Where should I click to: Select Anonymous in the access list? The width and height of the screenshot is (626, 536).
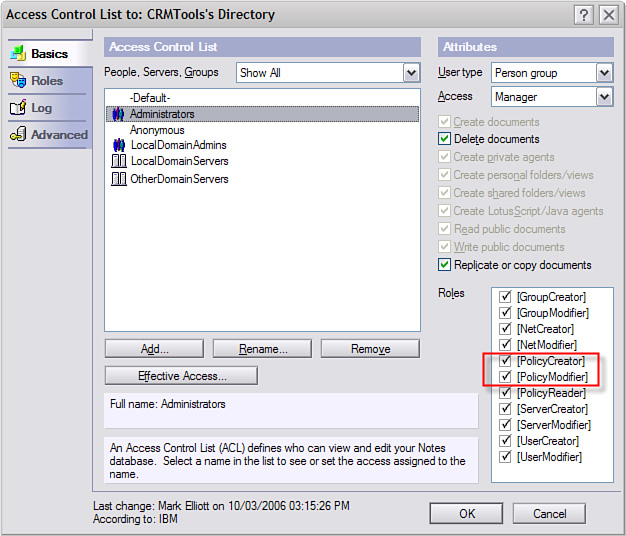pos(157,130)
